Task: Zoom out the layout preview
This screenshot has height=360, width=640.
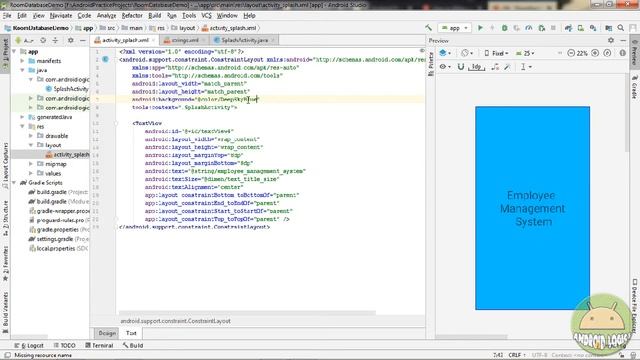Action: (x=571, y=53)
